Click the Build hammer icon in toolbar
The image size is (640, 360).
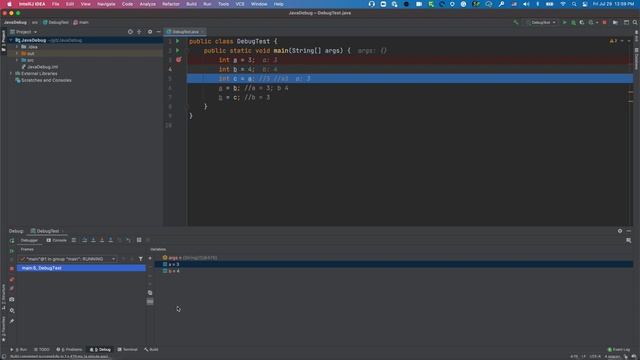[516, 22]
